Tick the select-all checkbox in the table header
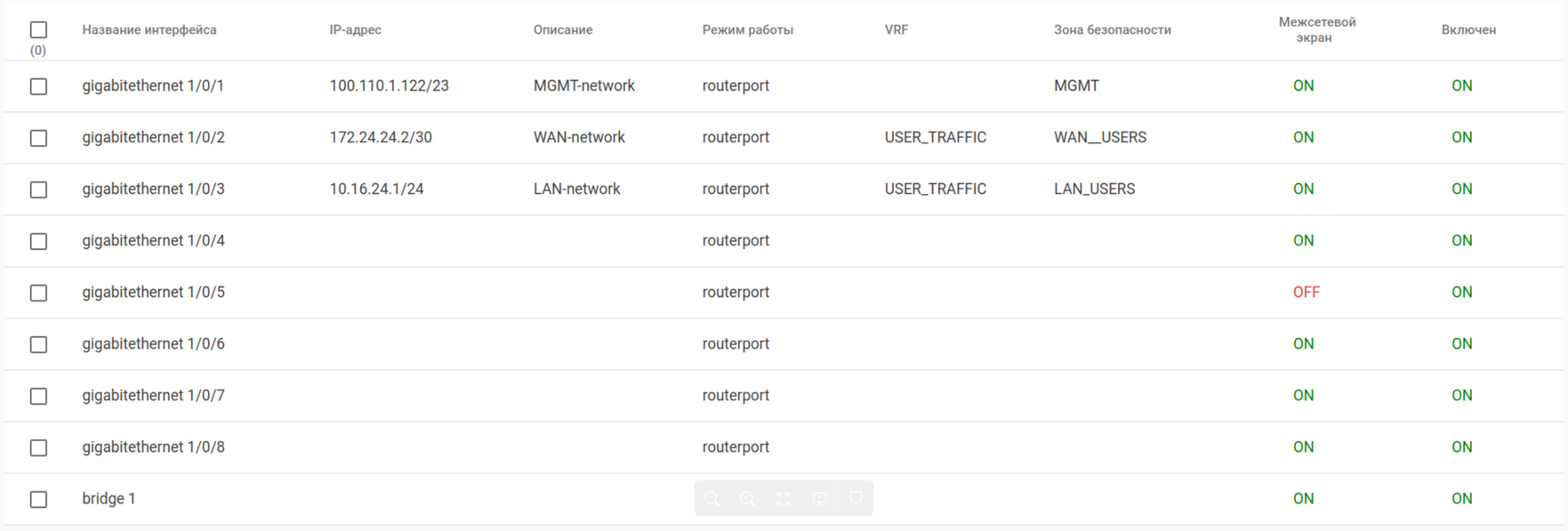Viewport: 1568px width, 531px height. click(x=38, y=30)
